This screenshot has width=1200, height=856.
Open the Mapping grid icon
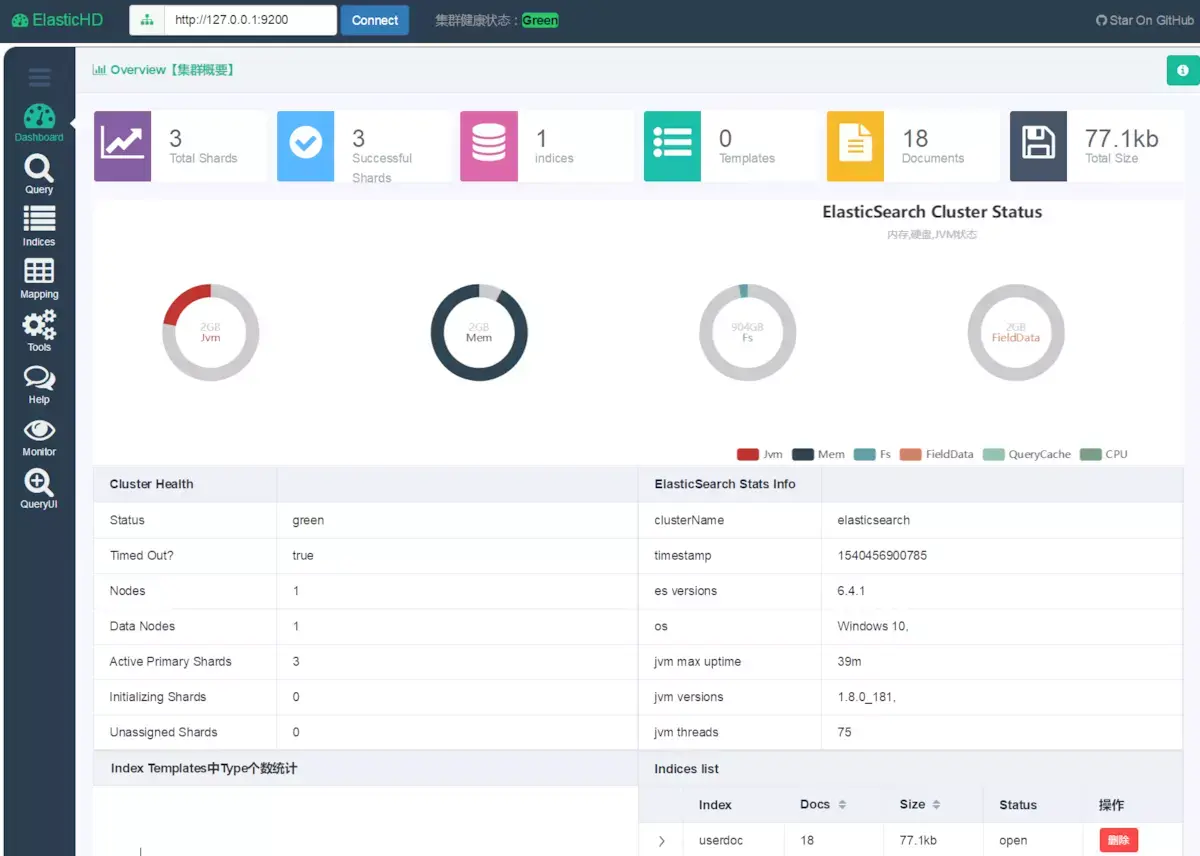pyautogui.click(x=39, y=271)
